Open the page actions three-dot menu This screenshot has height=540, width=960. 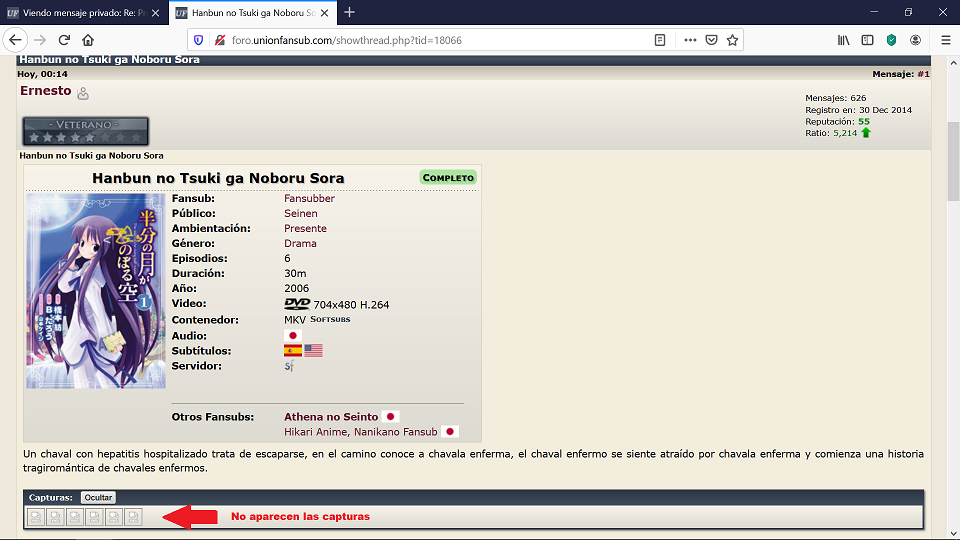tap(690, 40)
